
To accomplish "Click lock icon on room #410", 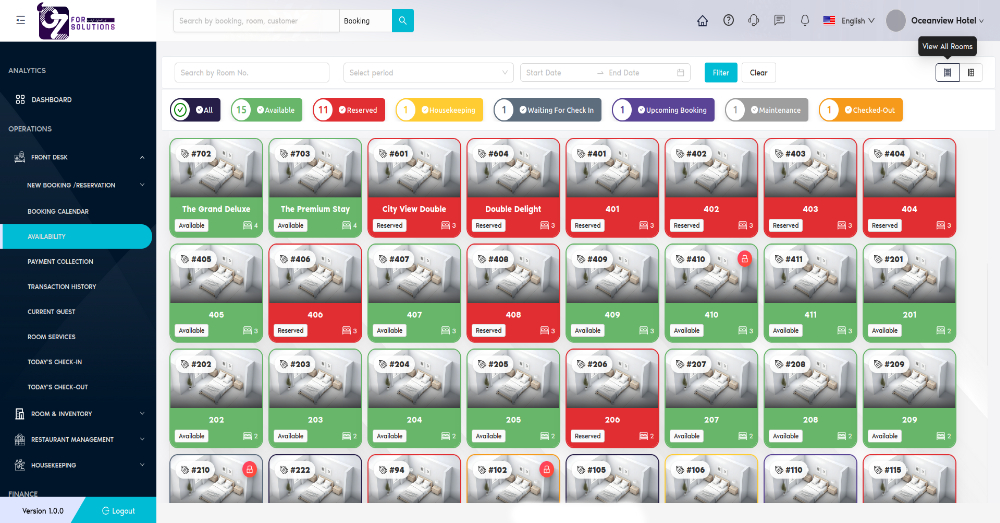I will (x=744, y=259).
